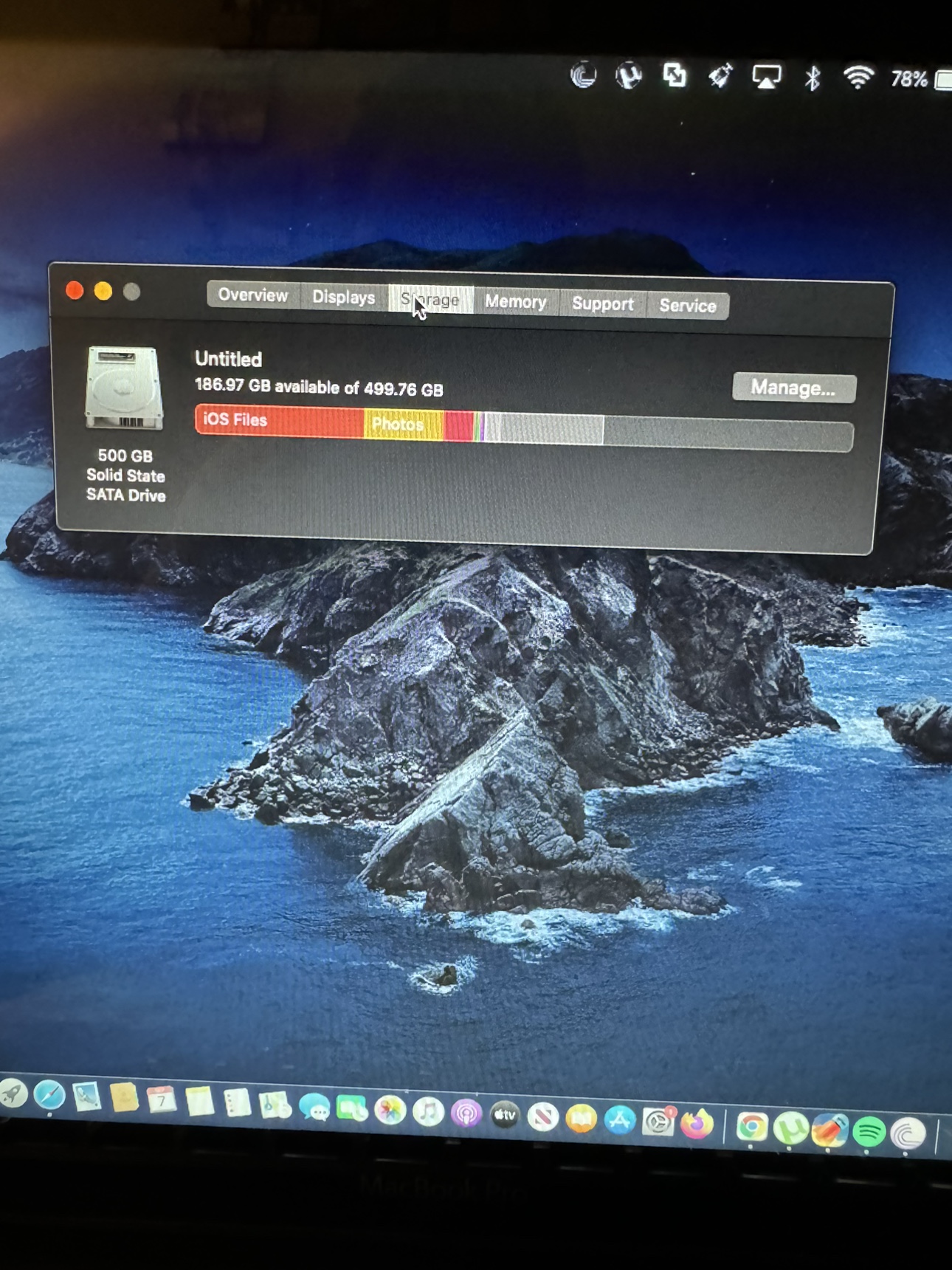The width and height of the screenshot is (952, 1270).
Task: Open Spotify from the Dock
Action: pos(869,1132)
